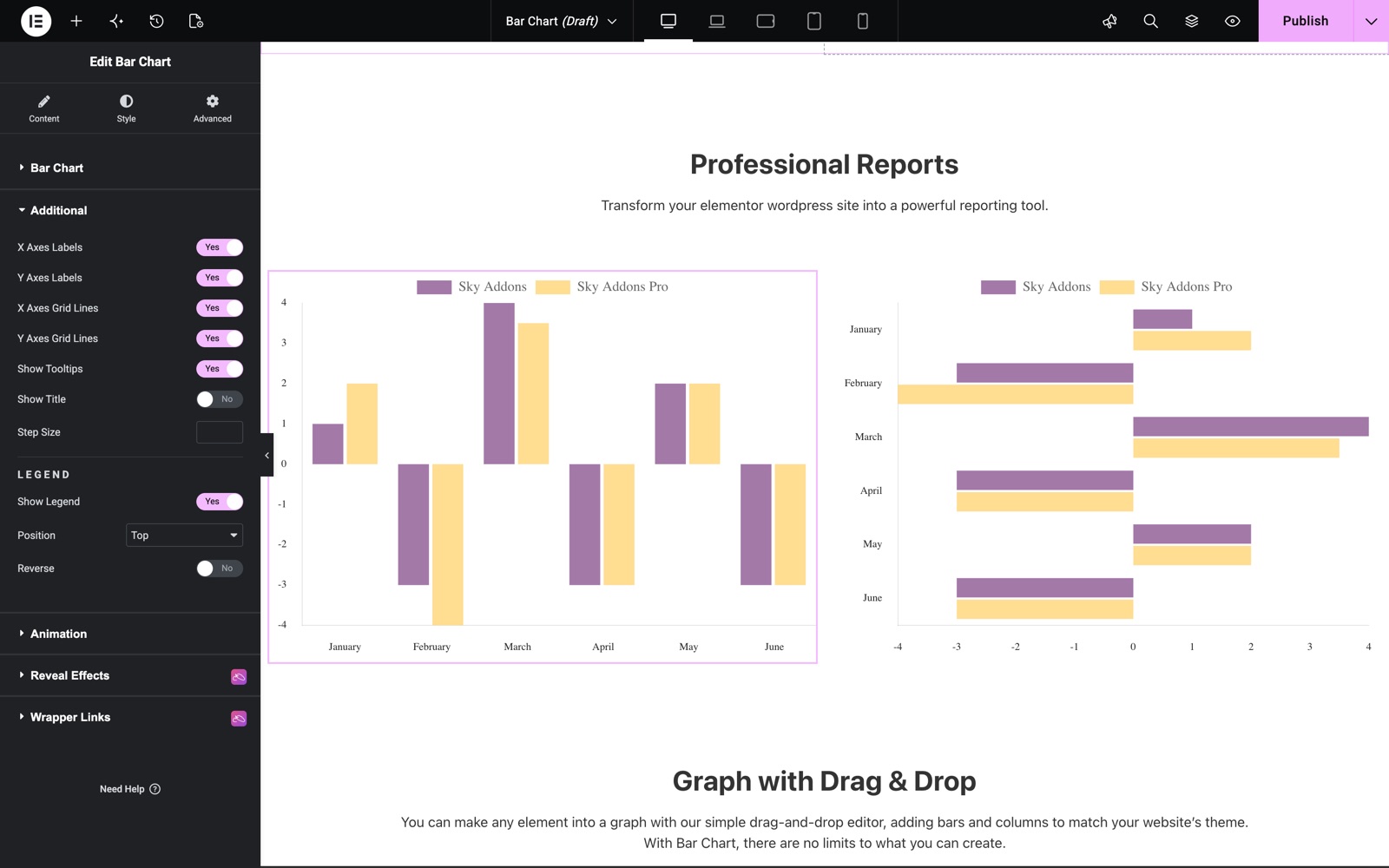Collapse the editor panel with side arrow
The height and width of the screenshot is (868, 1389).
click(x=267, y=455)
